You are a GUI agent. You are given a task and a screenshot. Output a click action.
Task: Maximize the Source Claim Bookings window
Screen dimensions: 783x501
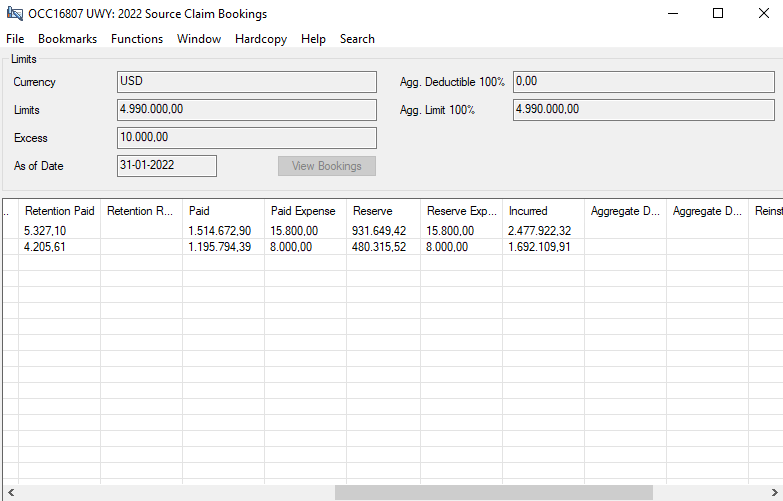click(718, 13)
